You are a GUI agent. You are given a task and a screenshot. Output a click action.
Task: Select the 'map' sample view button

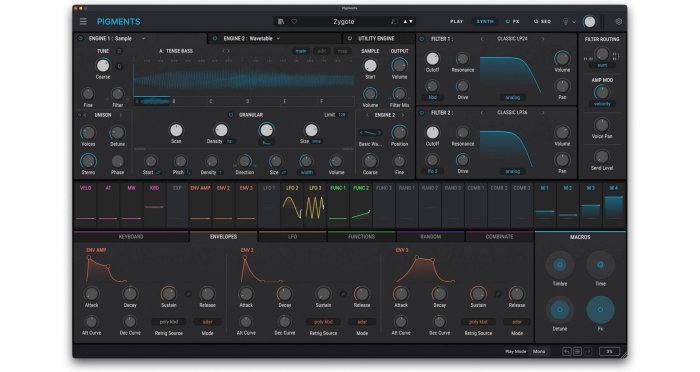pyautogui.click(x=342, y=51)
